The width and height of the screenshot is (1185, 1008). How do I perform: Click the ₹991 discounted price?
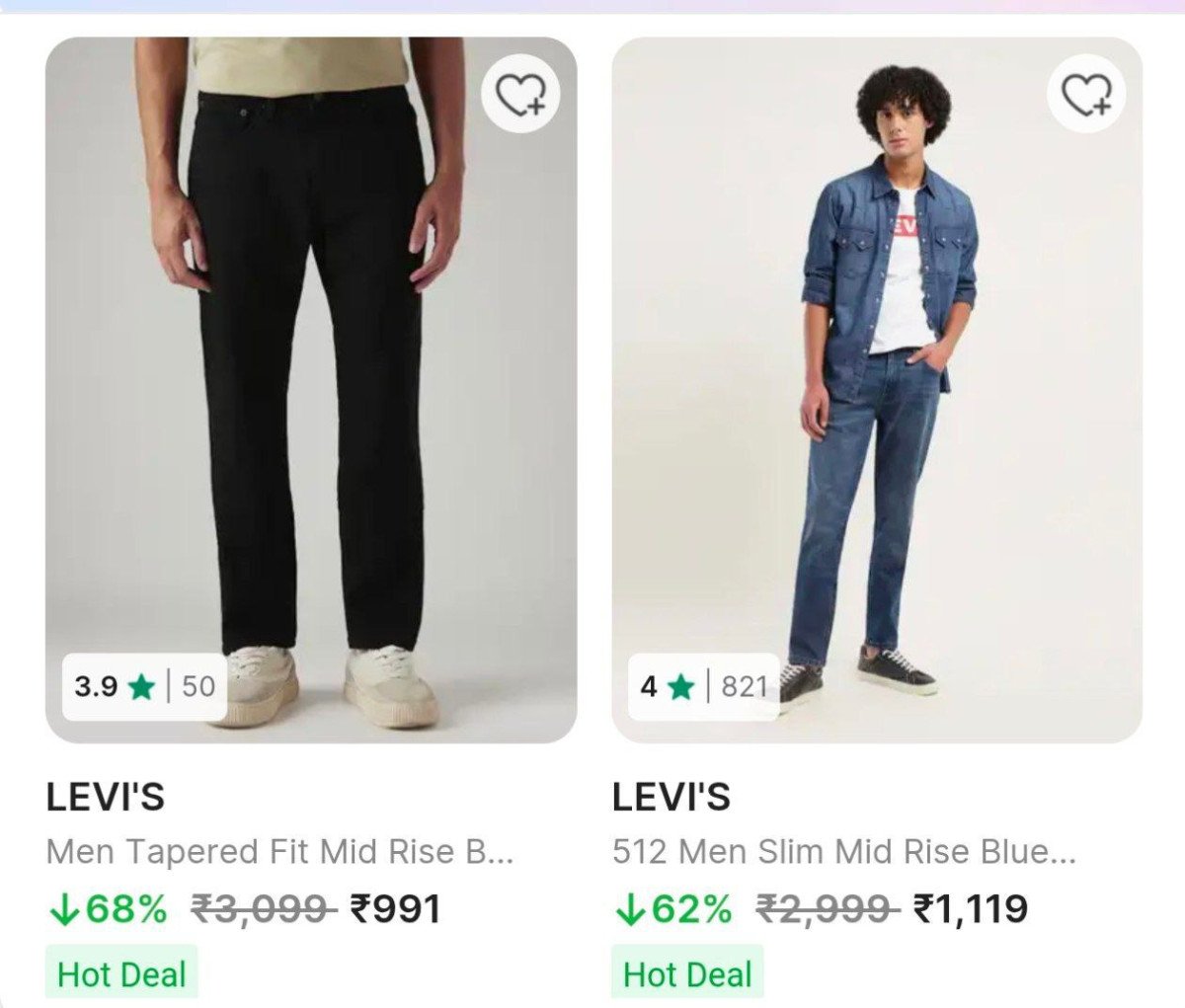[x=396, y=909]
